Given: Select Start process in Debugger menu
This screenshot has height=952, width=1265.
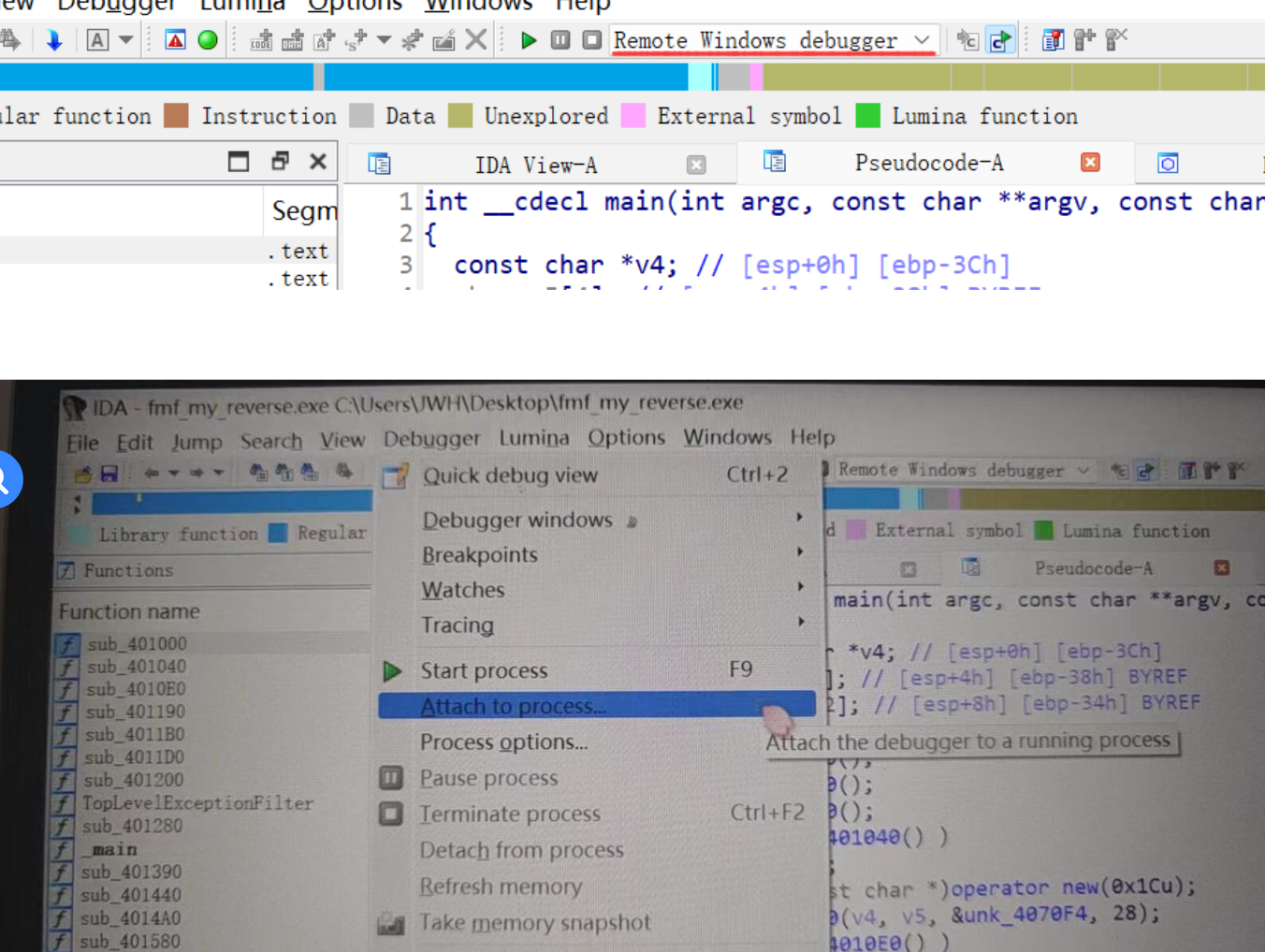Looking at the screenshot, I should pos(597,670).
